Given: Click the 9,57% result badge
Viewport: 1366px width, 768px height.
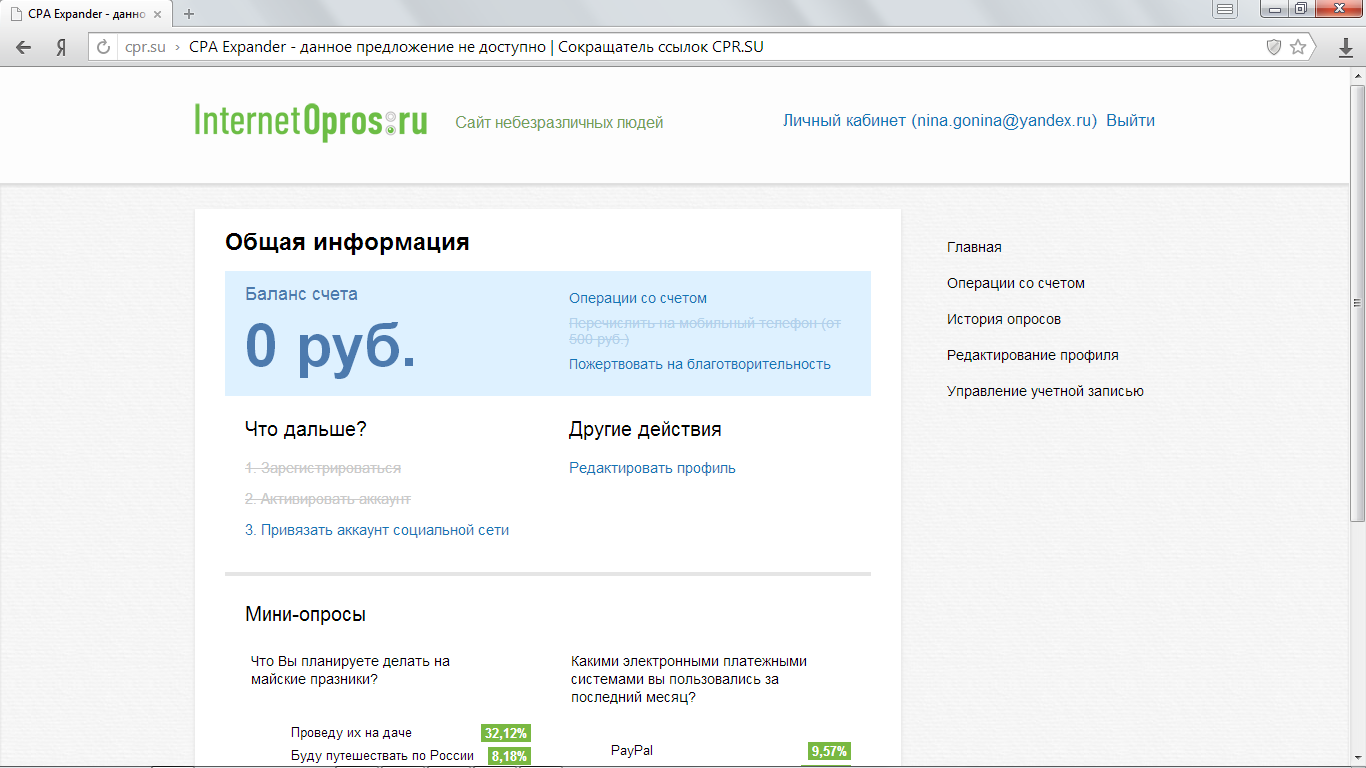Looking at the screenshot, I should 829,751.
